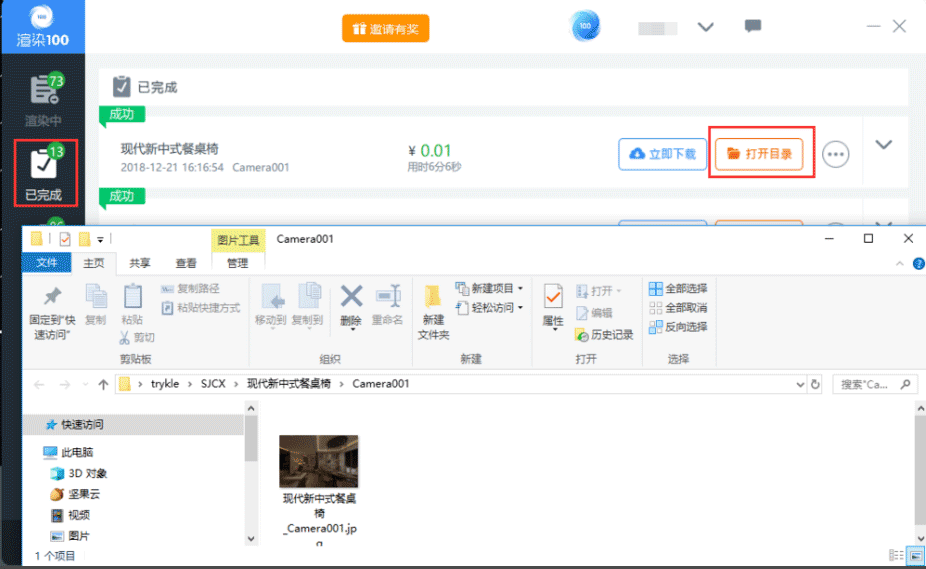Click the 打开目录 open folder button

click(760, 154)
